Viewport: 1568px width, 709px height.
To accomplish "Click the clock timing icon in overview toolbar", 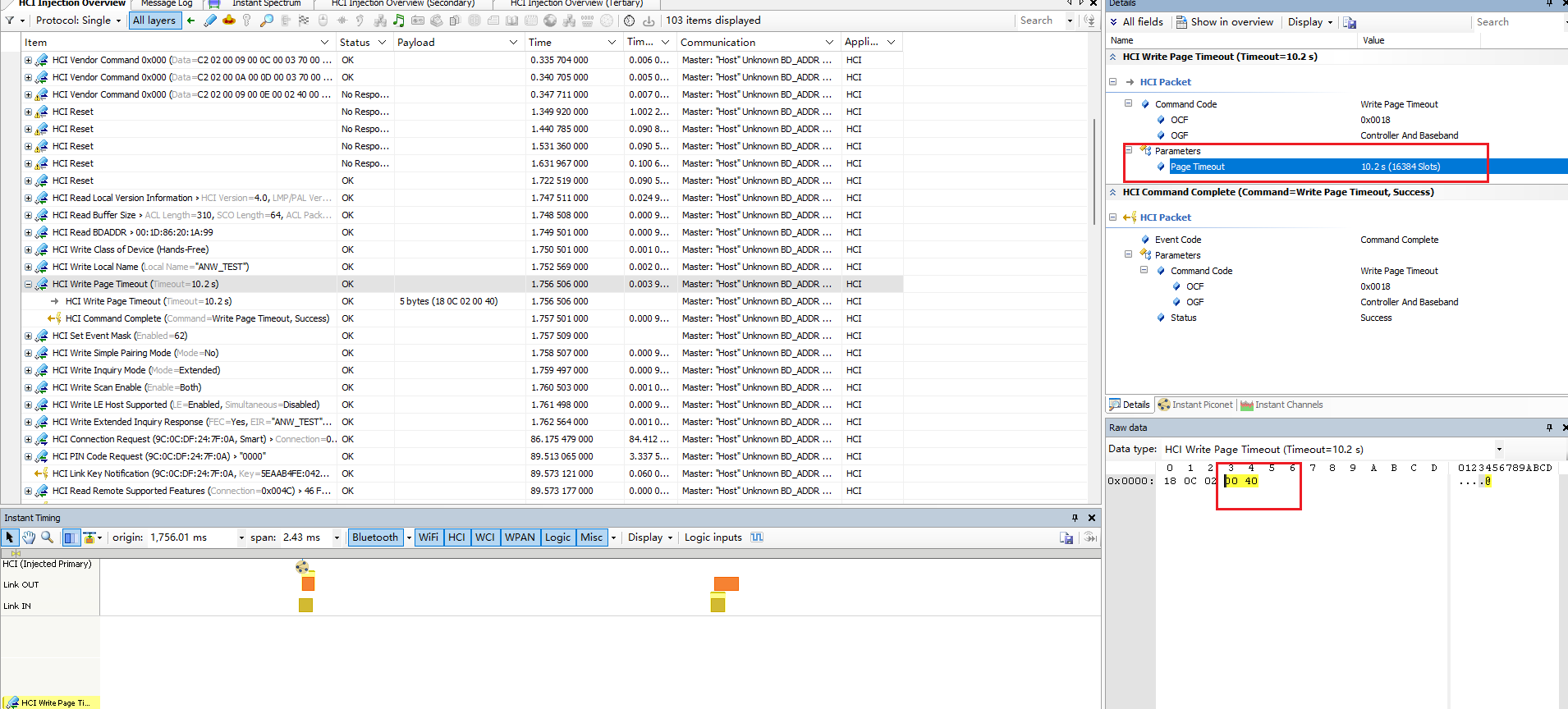I will (629, 21).
